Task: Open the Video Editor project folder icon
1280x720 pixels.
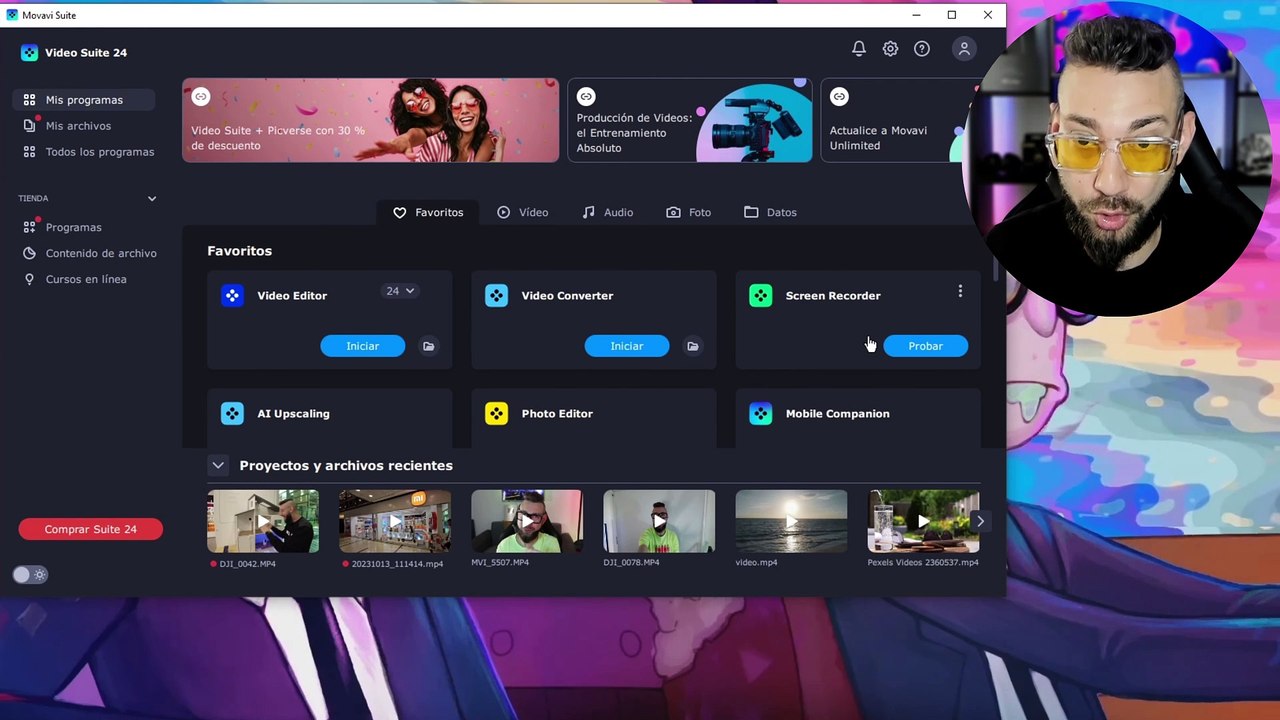Action: [428, 346]
